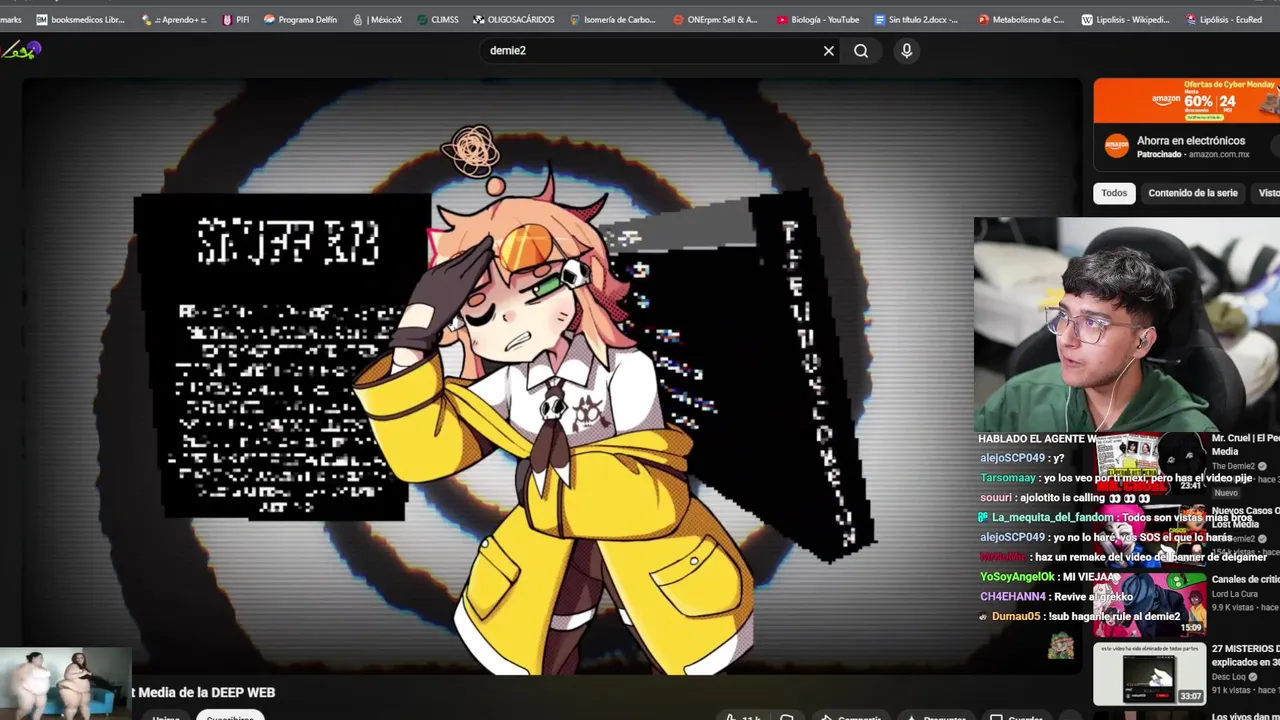
Task: Open Sin título 2.docx bookmark
Action: pos(916,19)
